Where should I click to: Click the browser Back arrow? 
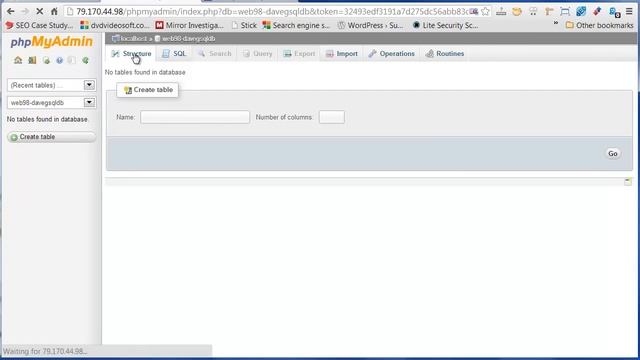[x=11, y=11]
